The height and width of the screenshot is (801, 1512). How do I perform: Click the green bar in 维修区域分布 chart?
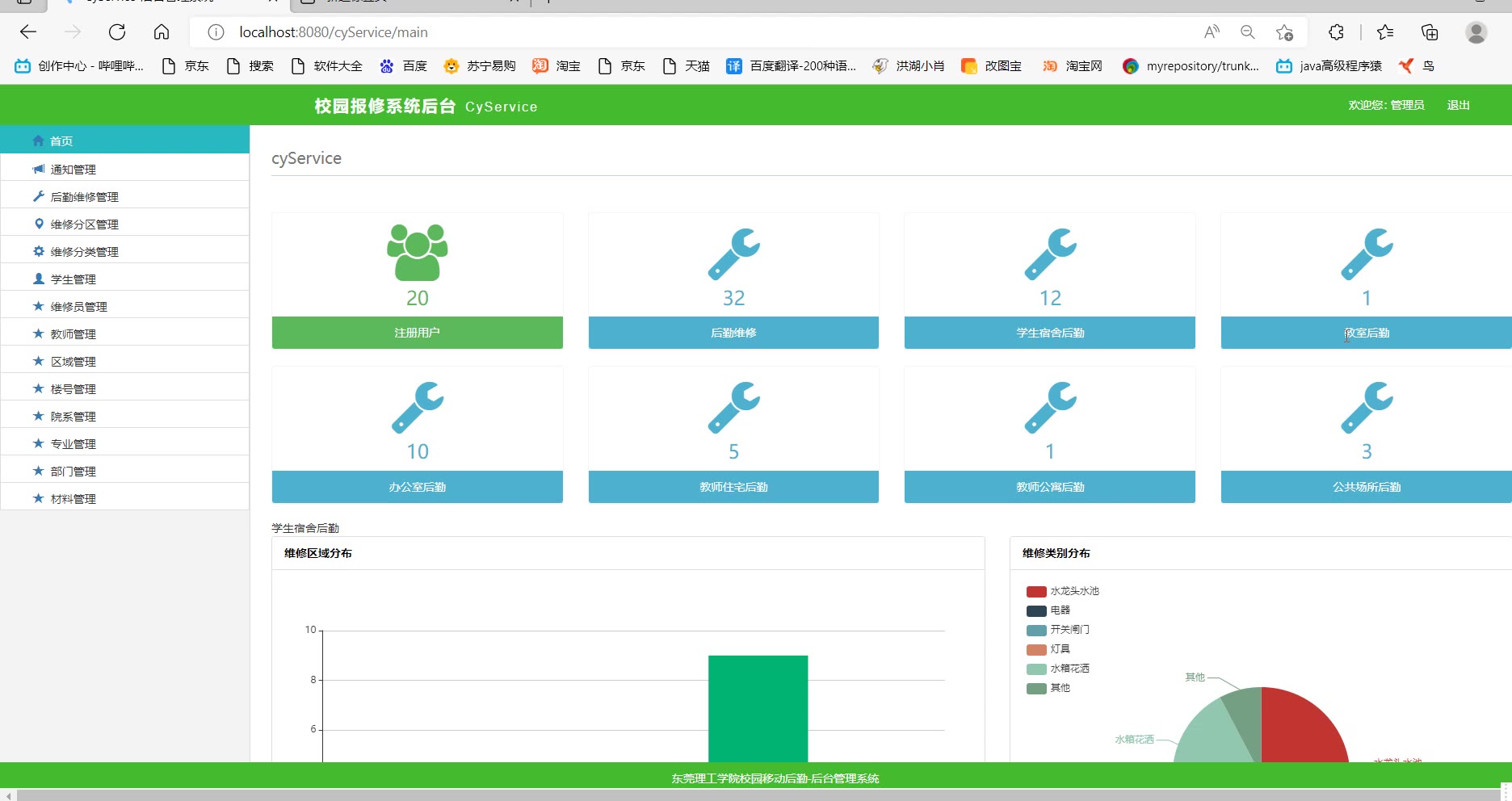pyautogui.click(x=758, y=709)
